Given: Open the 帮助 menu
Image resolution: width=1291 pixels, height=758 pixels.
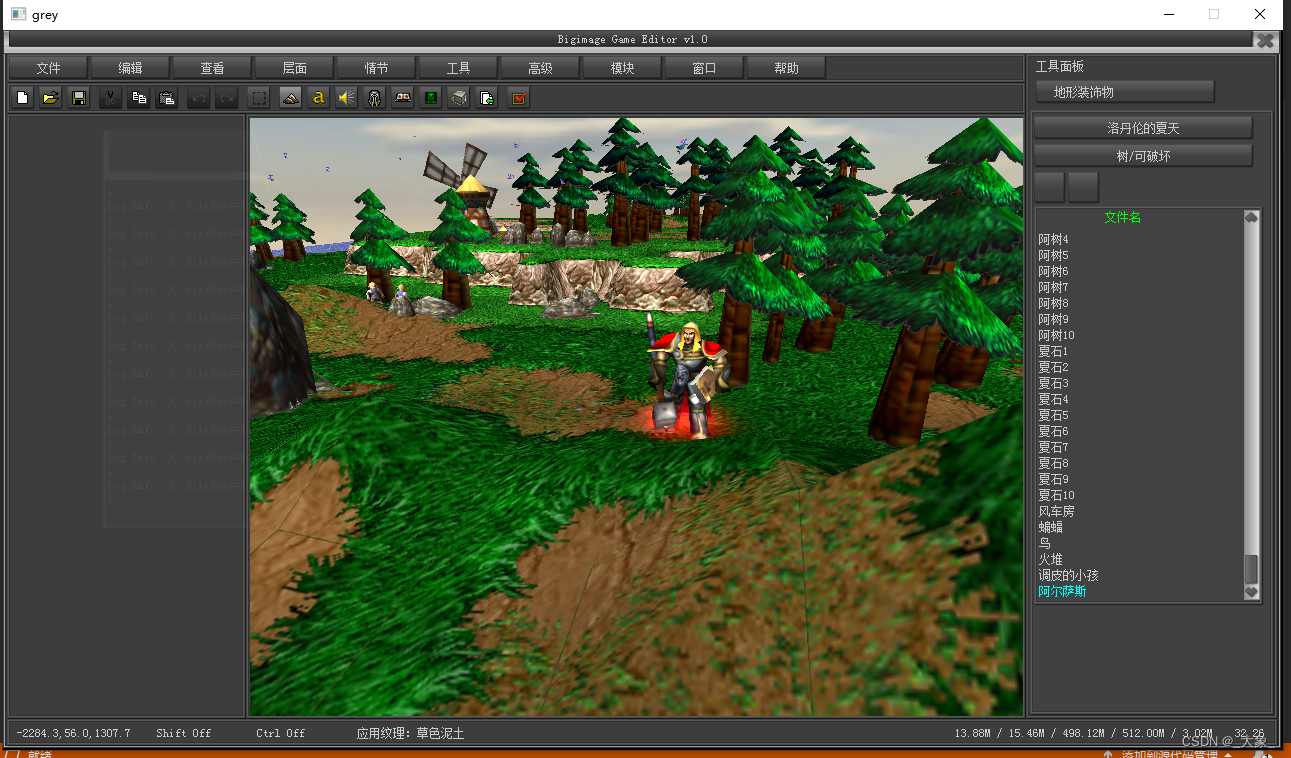Looking at the screenshot, I should pyautogui.click(x=787, y=68).
